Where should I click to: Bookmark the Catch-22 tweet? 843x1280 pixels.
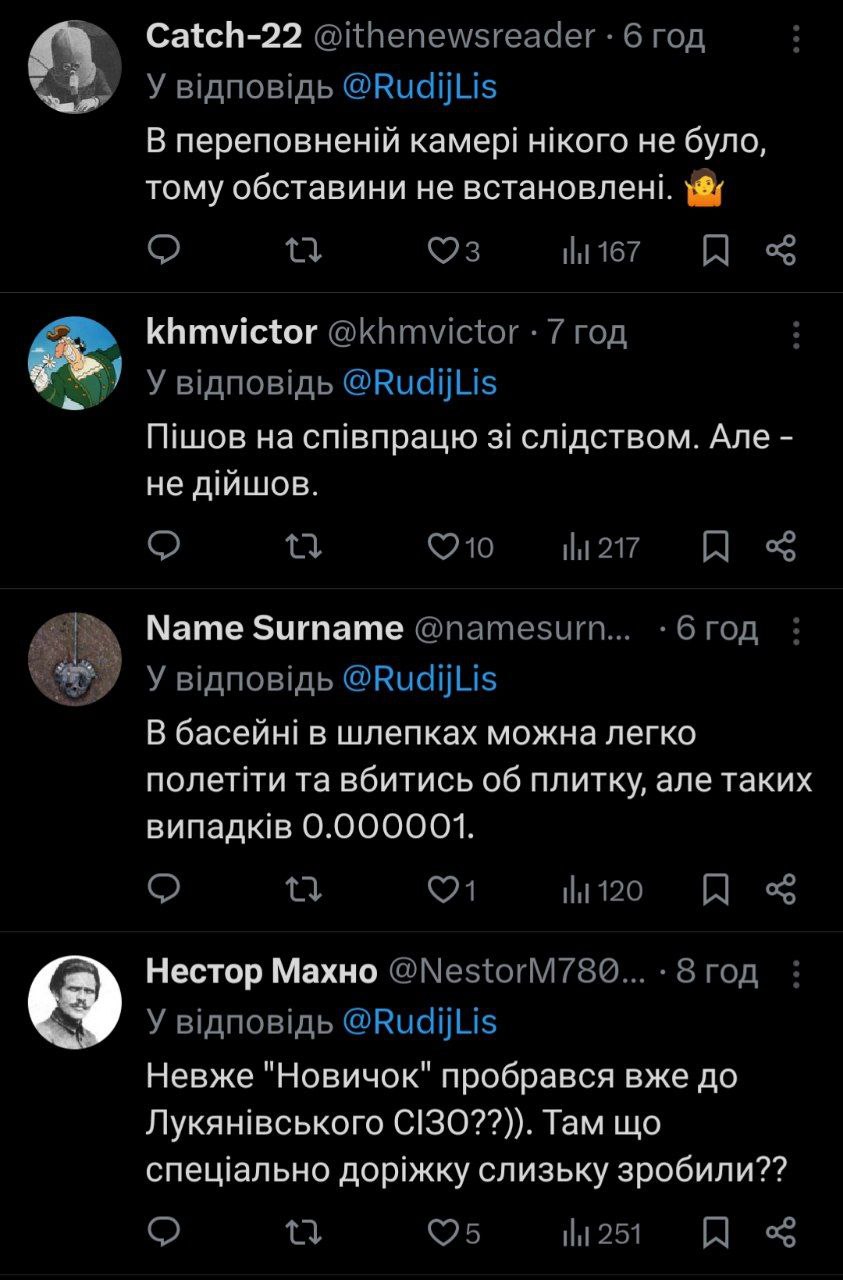[x=715, y=250]
